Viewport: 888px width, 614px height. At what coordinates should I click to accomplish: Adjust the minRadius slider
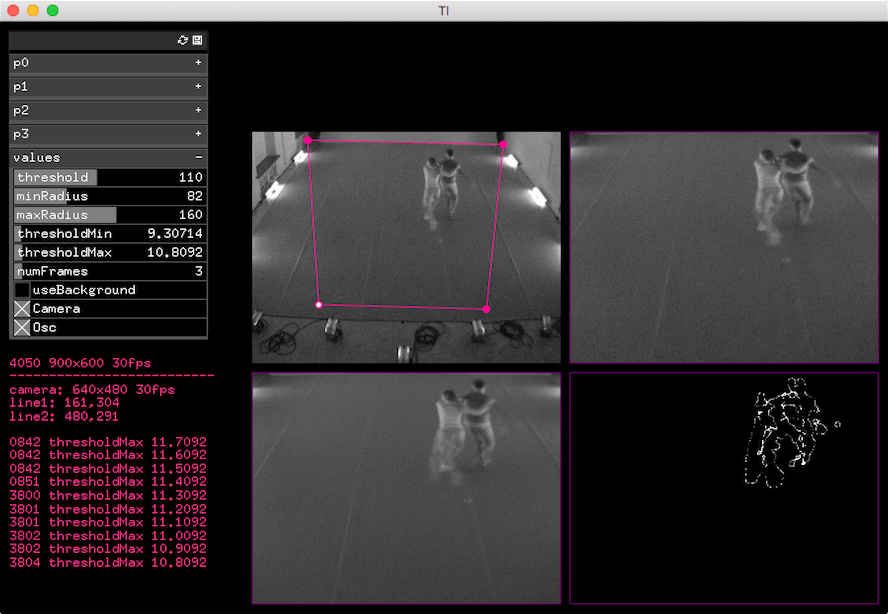(108, 196)
